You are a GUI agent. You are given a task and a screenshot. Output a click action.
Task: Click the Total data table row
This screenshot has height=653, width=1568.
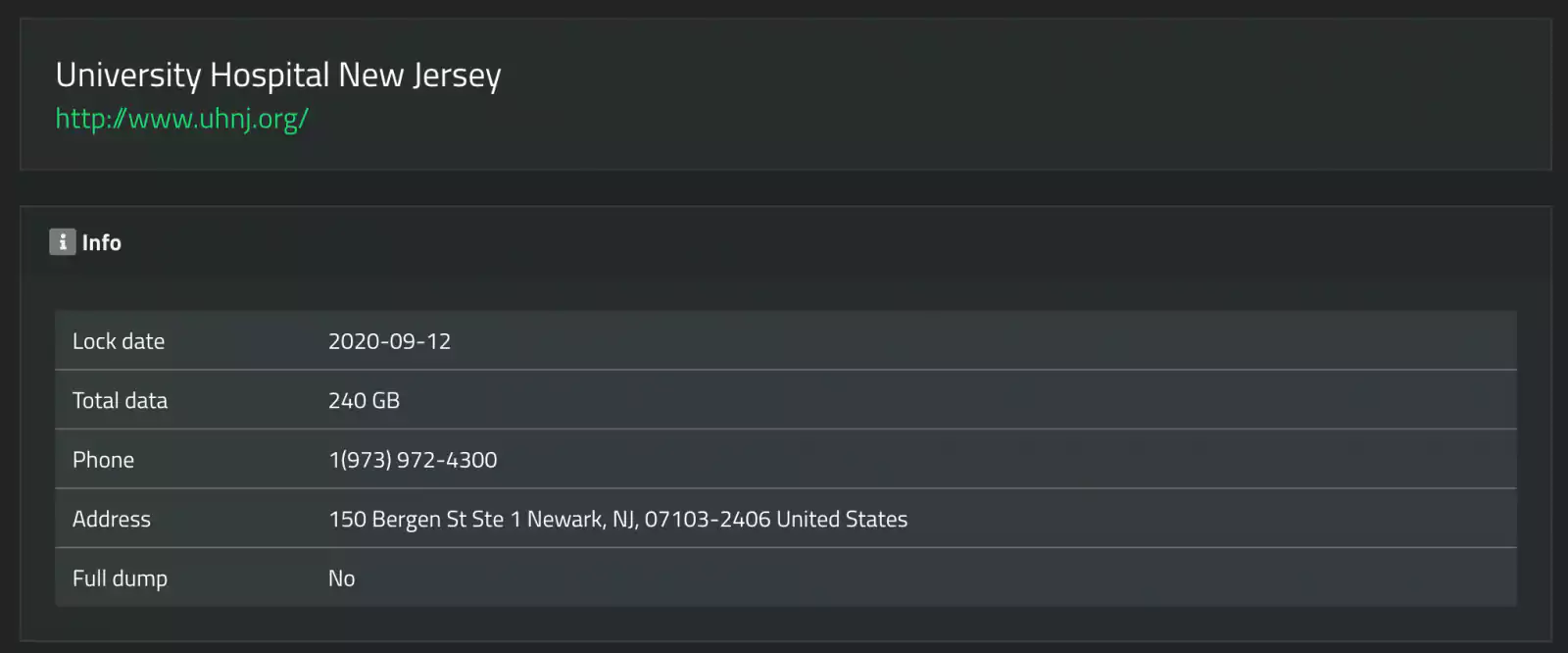tap(786, 400)
